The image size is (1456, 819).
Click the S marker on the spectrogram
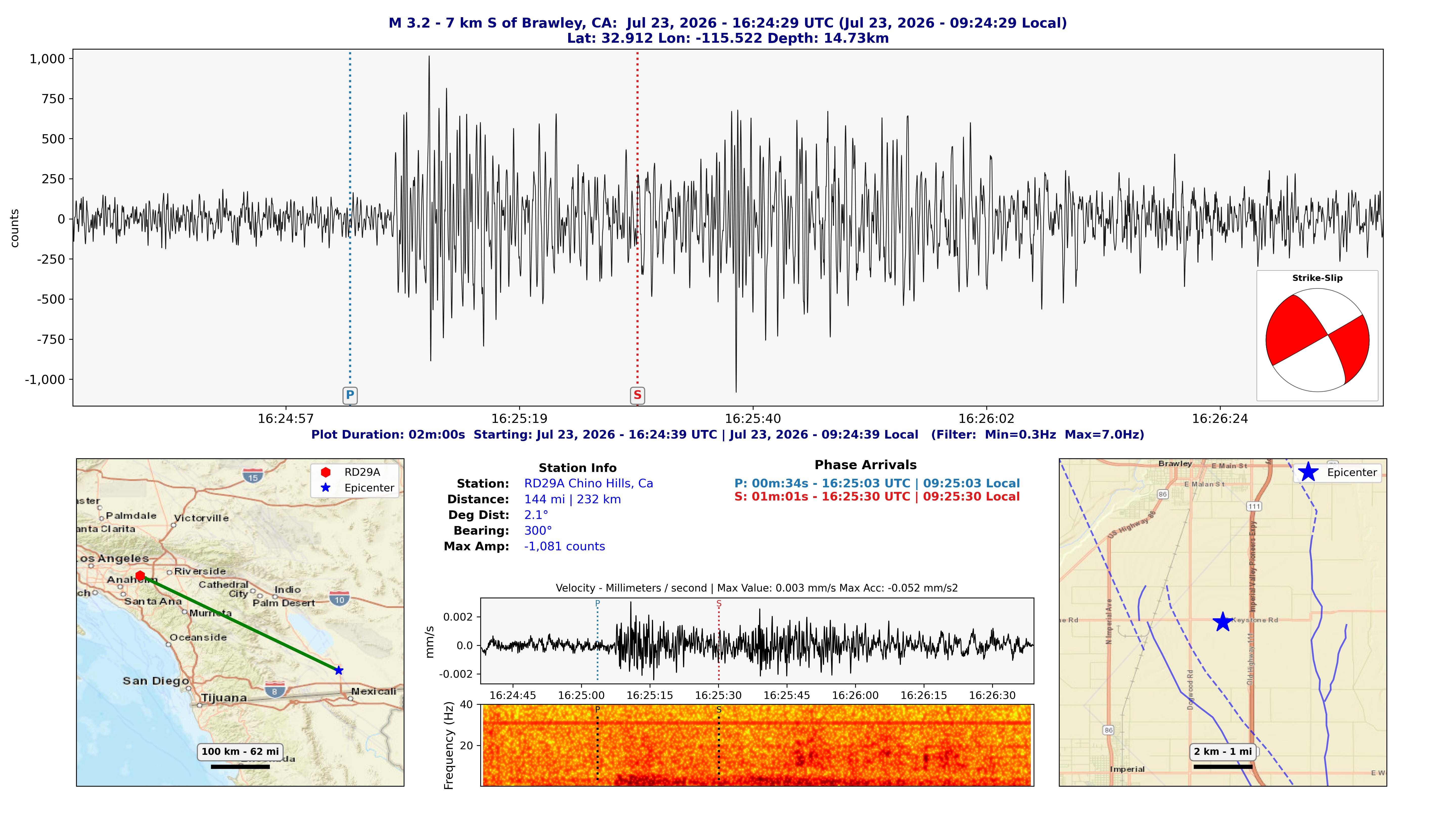[719, 710]
